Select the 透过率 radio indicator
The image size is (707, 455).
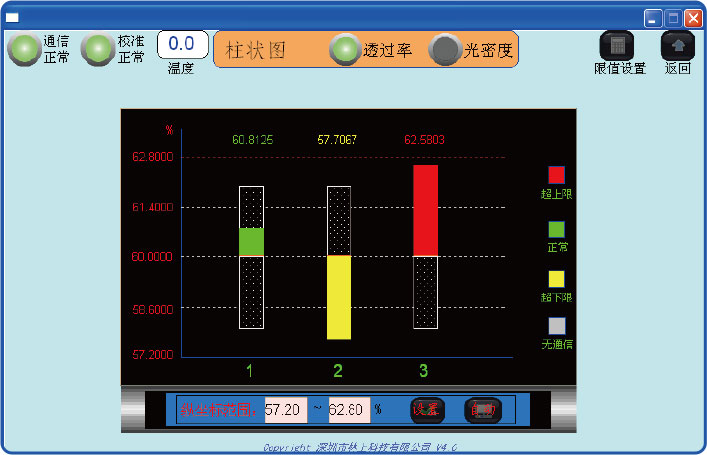(346, 49)
